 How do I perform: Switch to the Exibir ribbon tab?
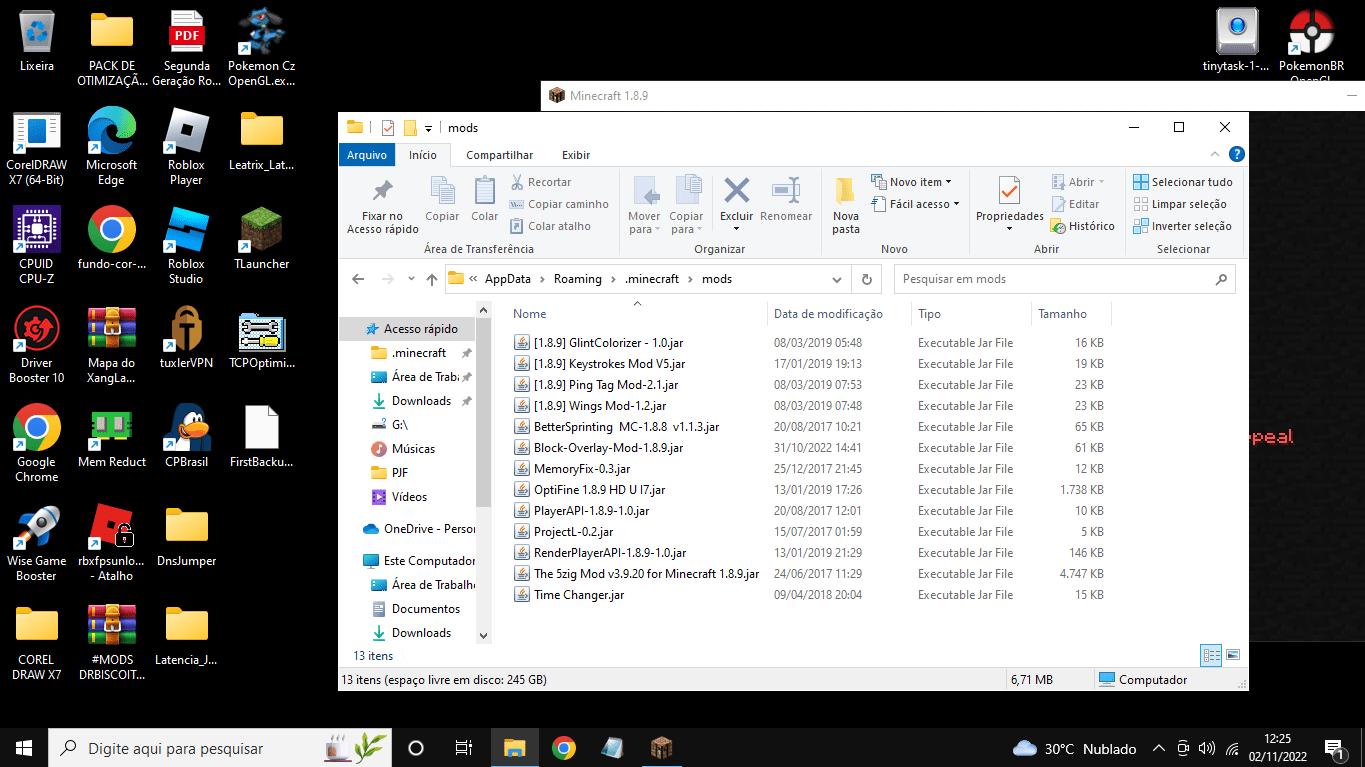[576, 155]
